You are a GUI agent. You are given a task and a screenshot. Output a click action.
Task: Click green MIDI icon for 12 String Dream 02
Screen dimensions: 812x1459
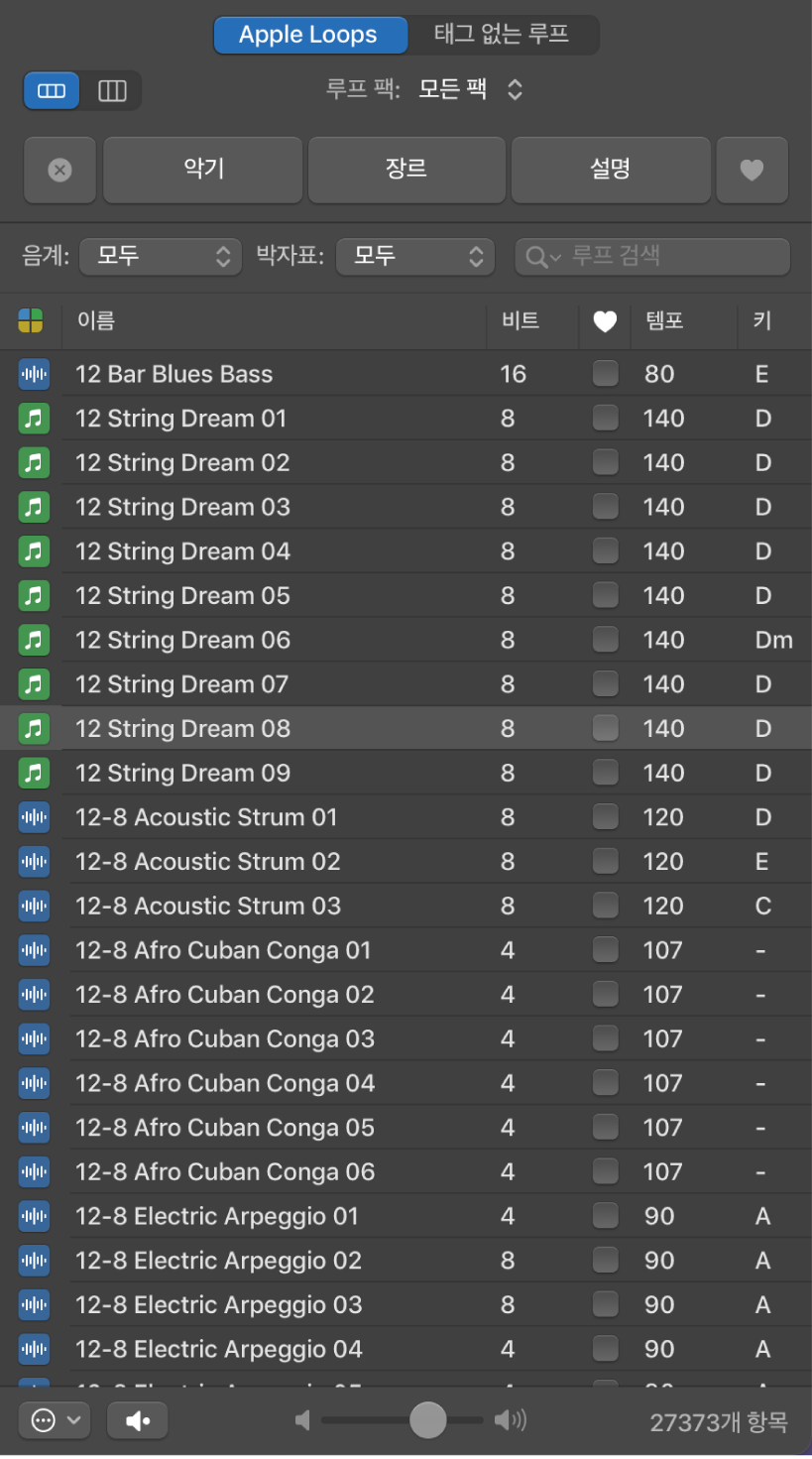pyautogui.click(x=35, y=463)
